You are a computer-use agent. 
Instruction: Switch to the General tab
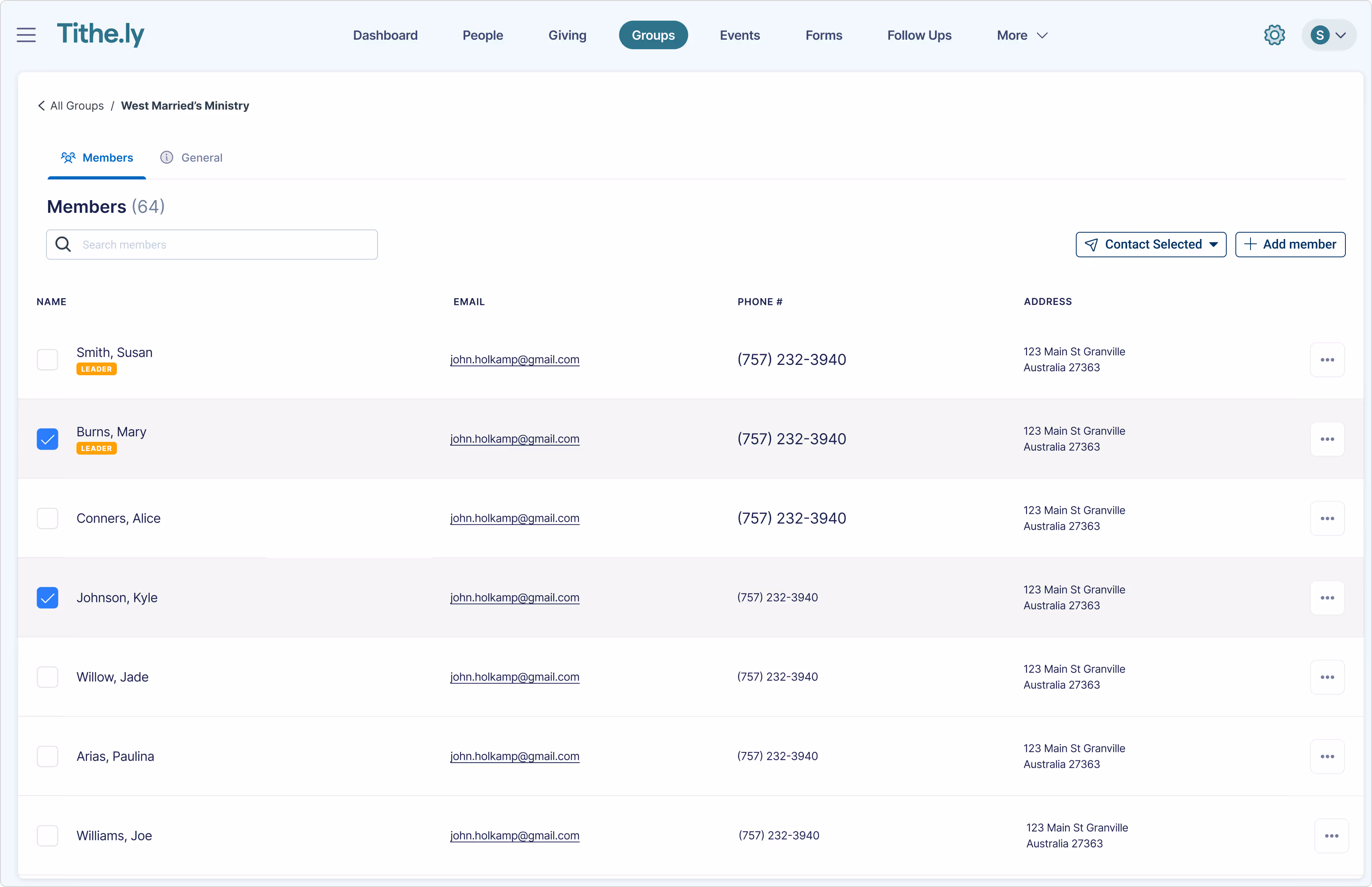click(x=201, y=157)
